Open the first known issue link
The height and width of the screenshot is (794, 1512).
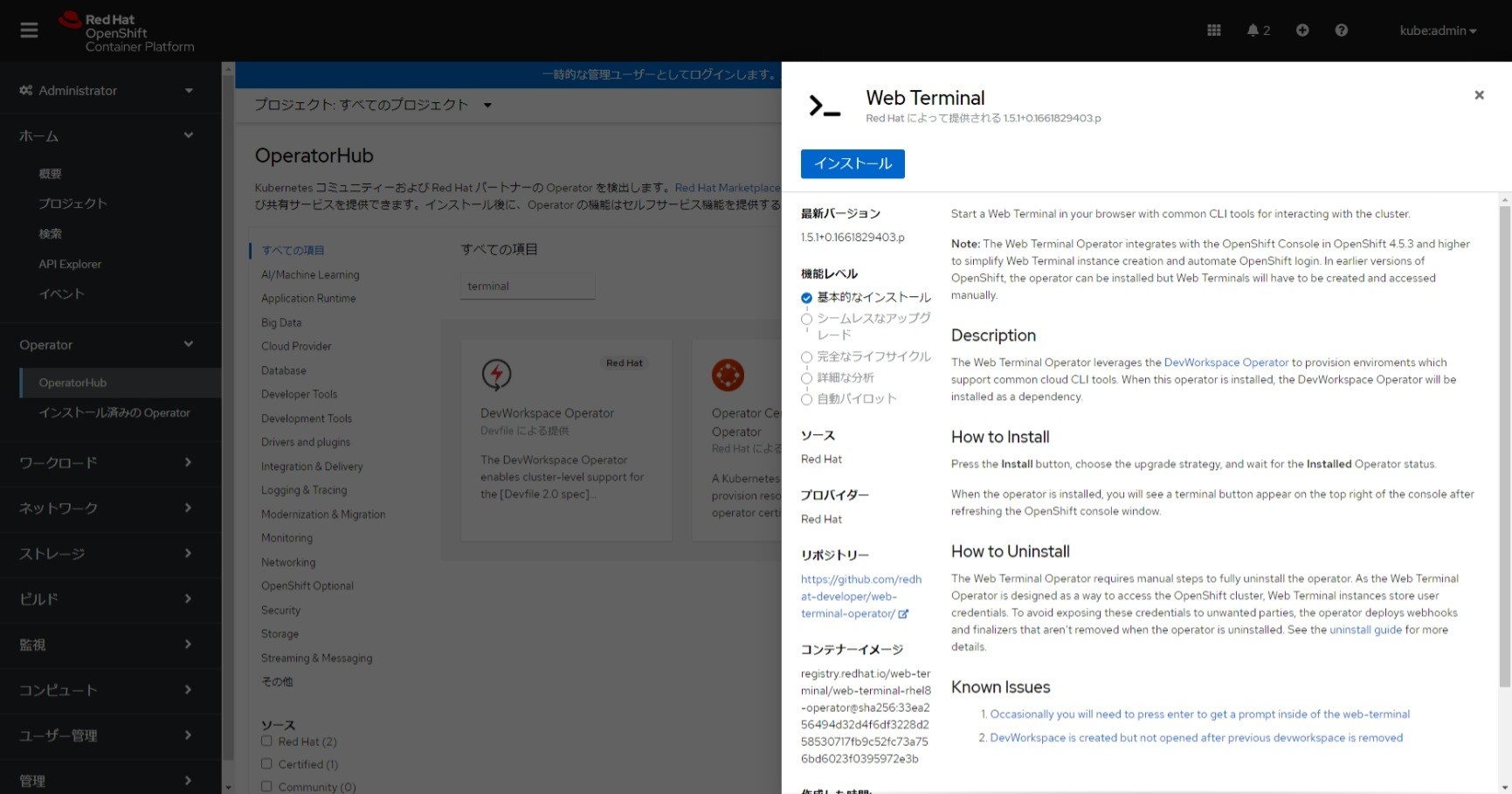1200,715
